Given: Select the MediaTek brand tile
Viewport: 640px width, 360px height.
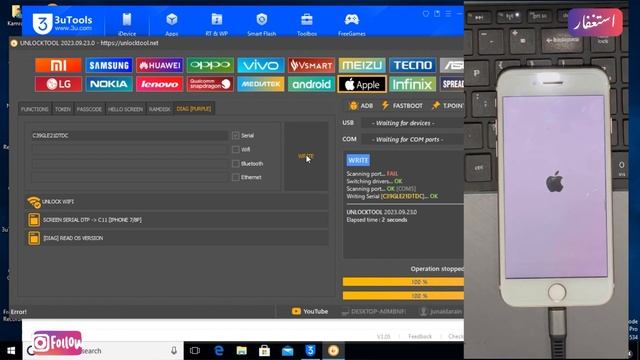Looking at the screenshot, I should 261,84.
